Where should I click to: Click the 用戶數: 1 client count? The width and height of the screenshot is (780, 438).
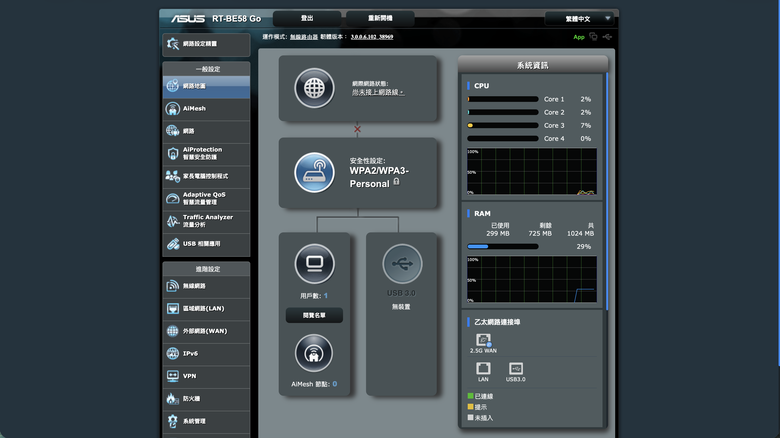coord(314,296)
